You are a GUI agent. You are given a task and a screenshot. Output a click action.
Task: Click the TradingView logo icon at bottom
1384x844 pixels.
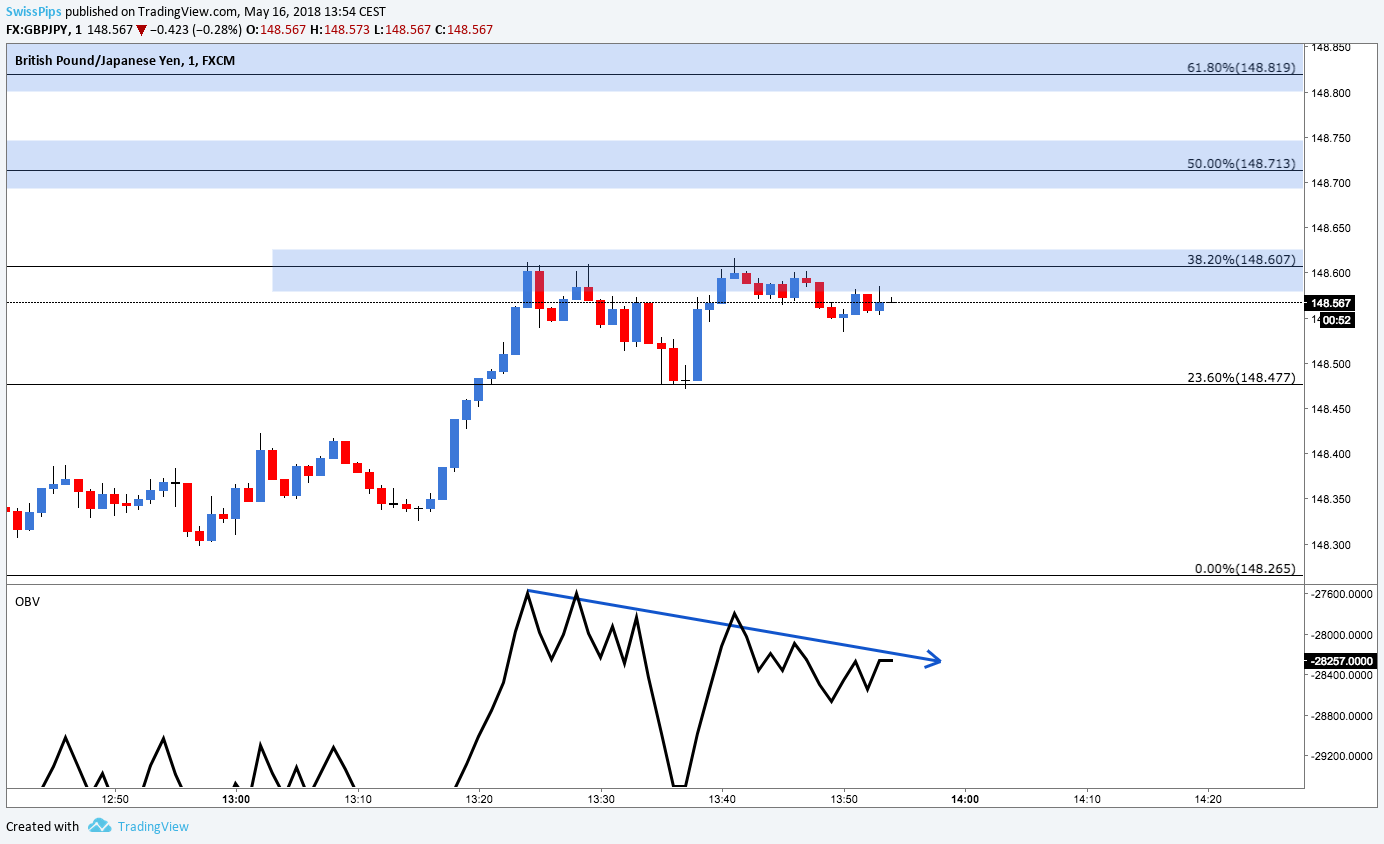tap(99, 826)
